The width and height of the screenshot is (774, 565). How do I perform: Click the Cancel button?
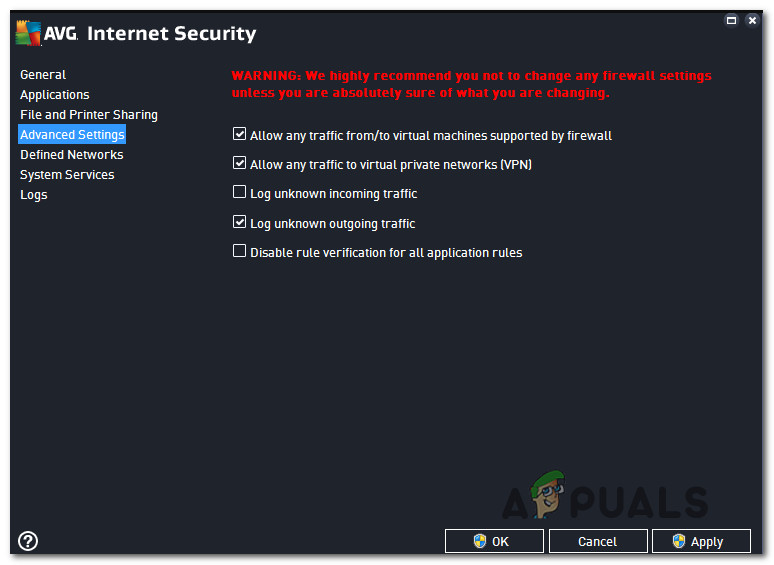tap(597, 541)
